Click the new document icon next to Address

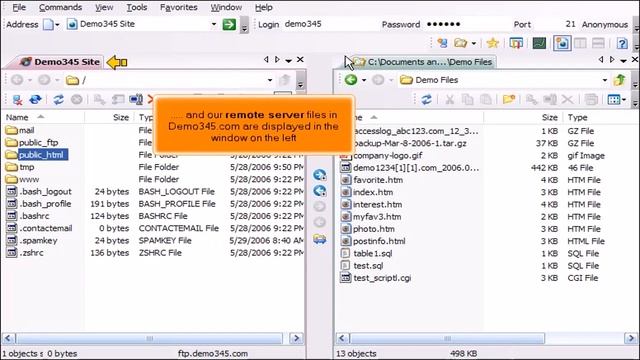[x=48, y=24]
